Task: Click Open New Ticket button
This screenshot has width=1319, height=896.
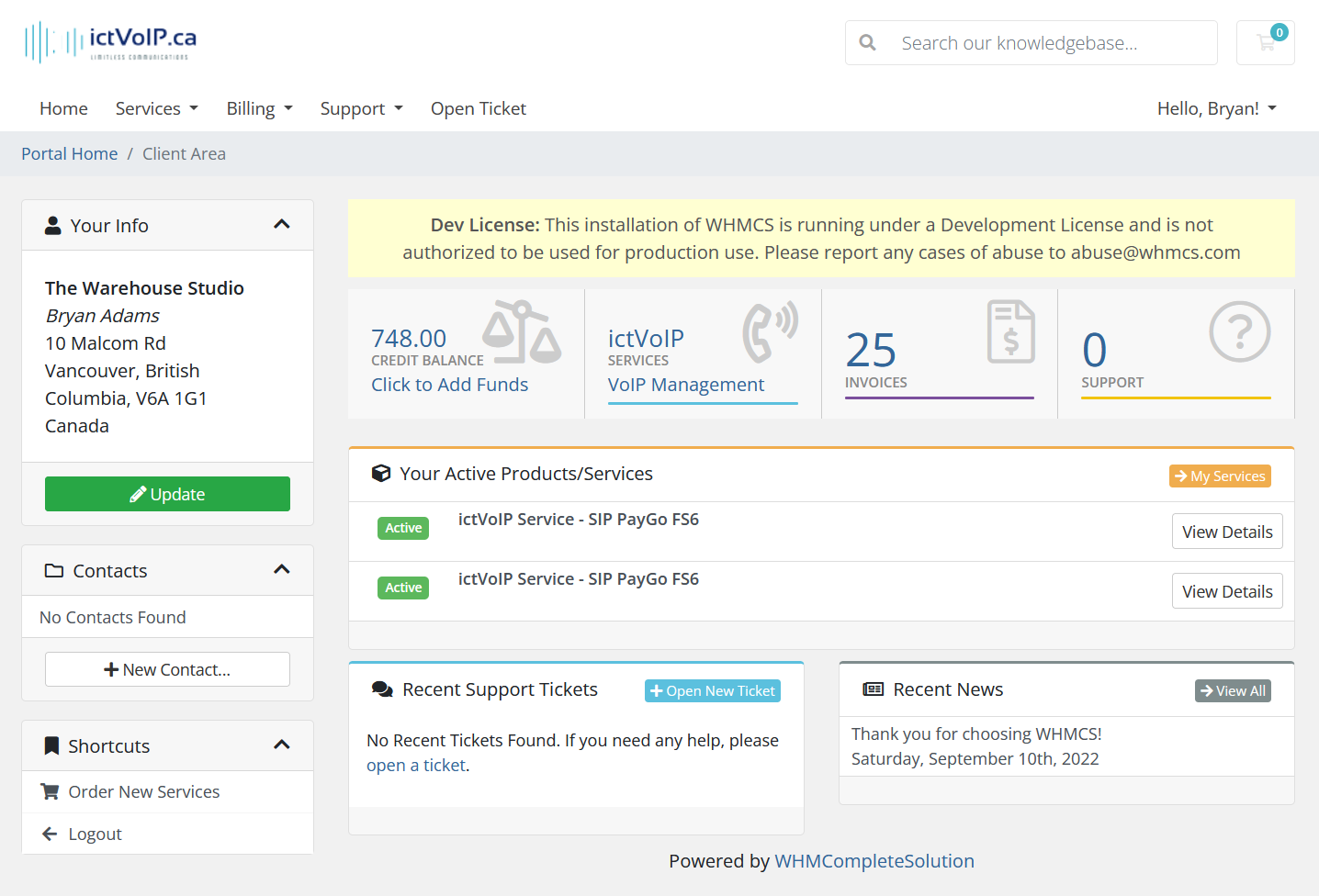Action: point(713,690)
